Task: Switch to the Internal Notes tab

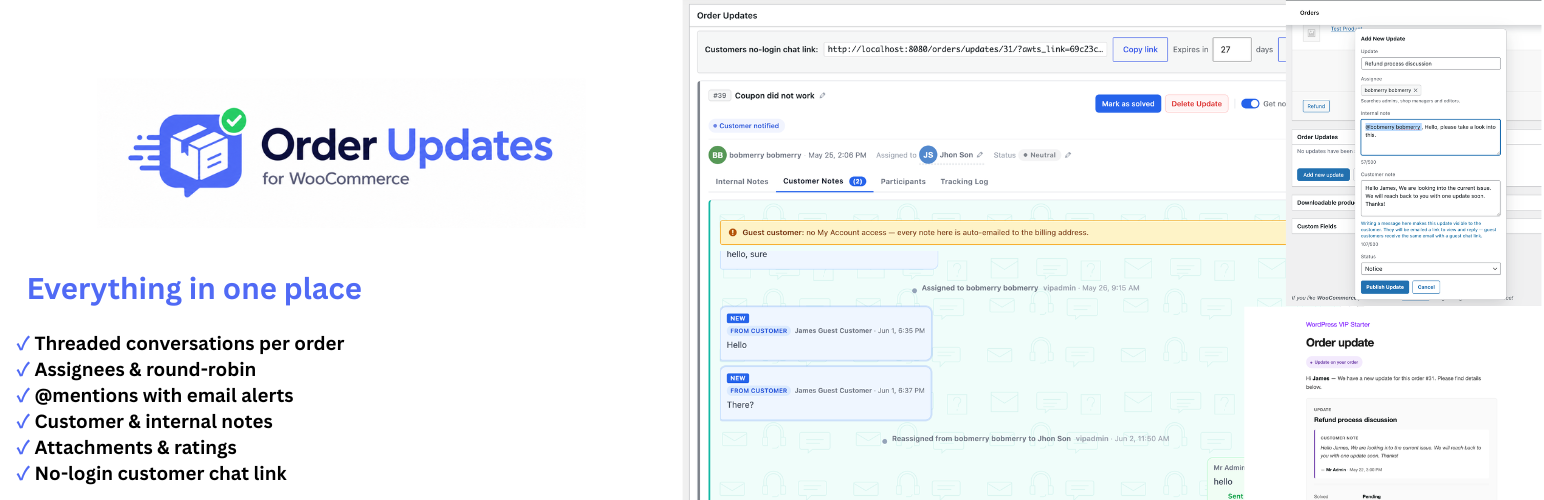Action: (x=742, y=181)
